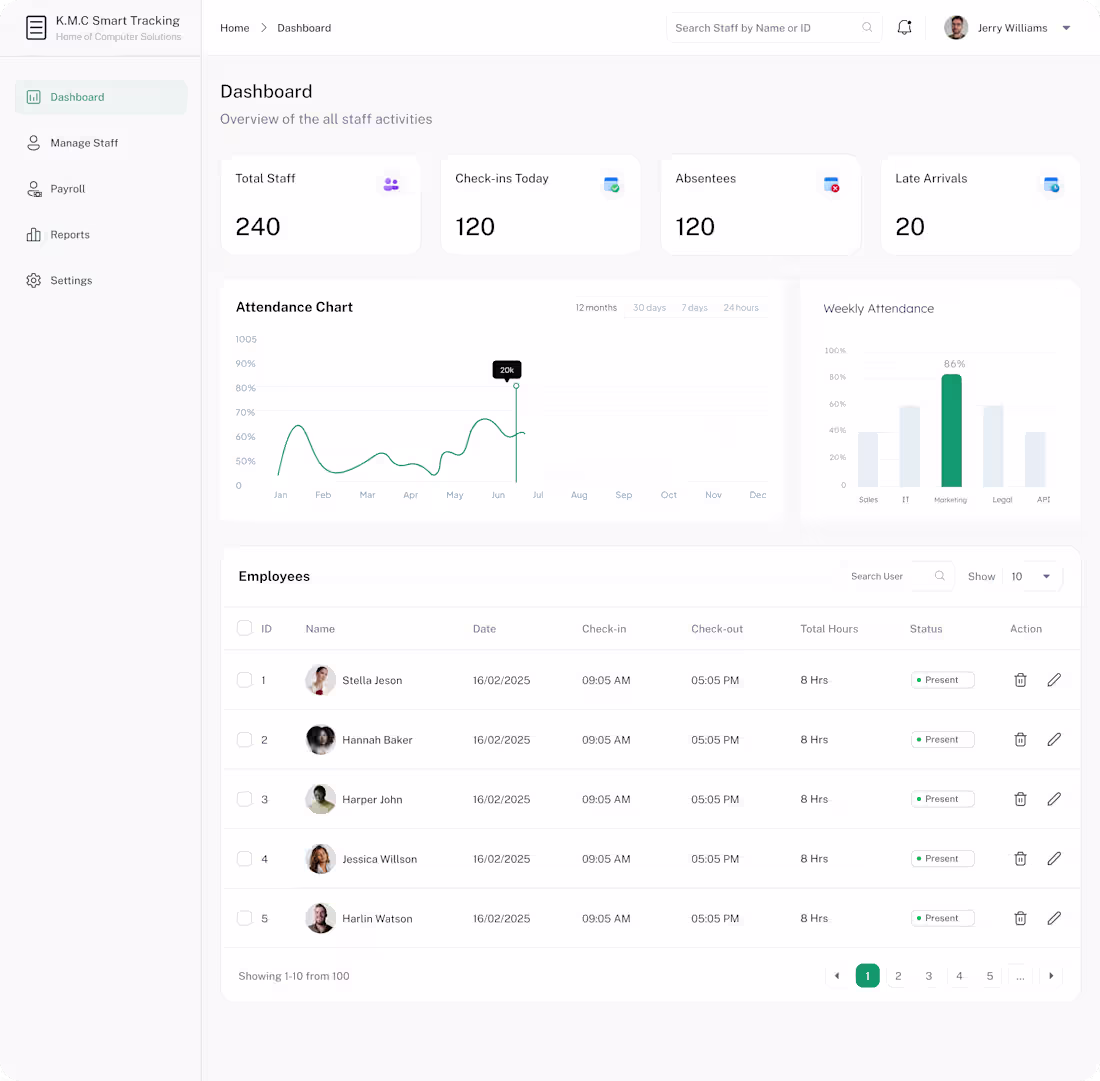Go to next page arrow
1100x1081 pixels.
click(1051, 976)
